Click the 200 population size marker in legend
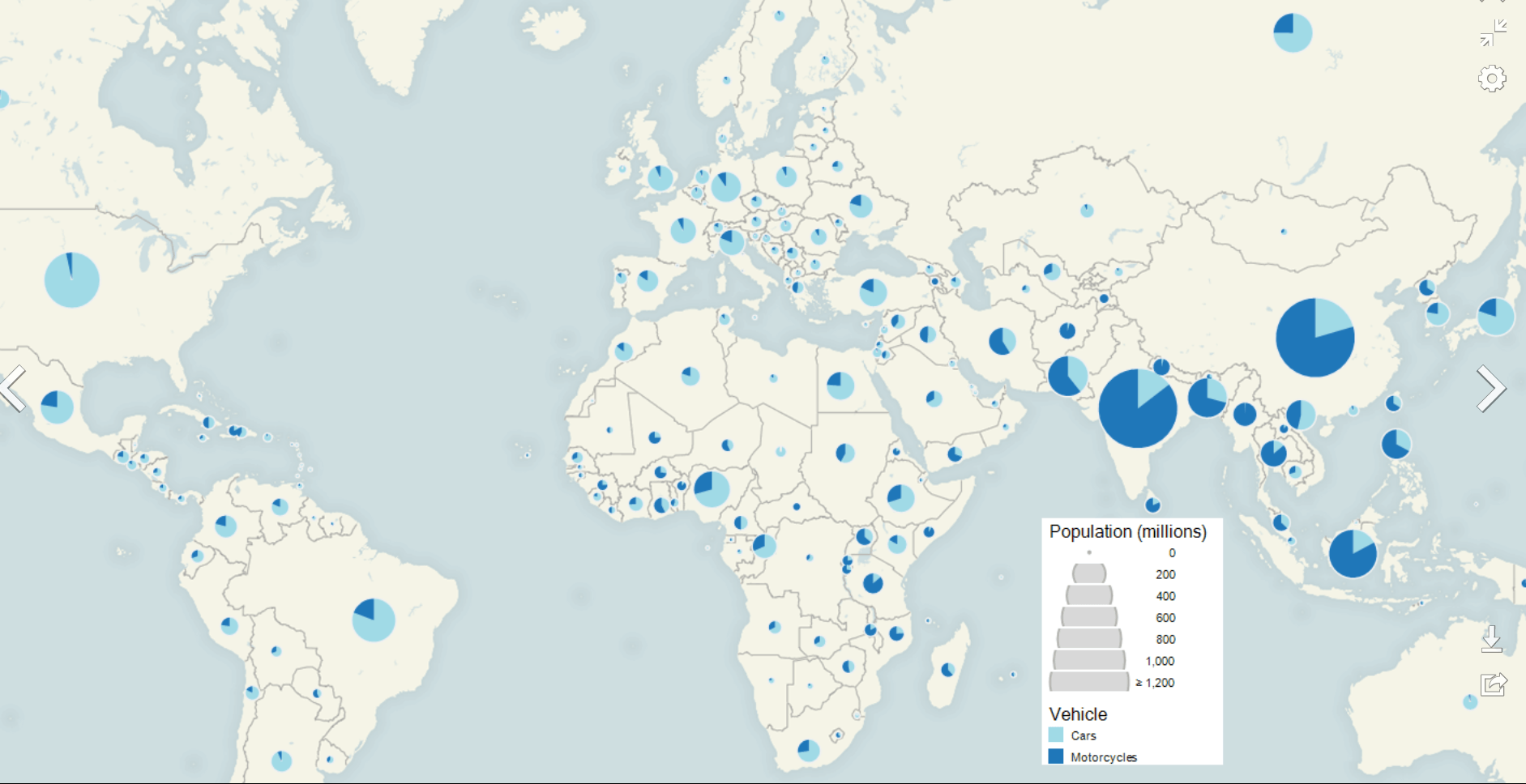The height and width of the screenshot is (784, 1526). tap(1088, 574)
